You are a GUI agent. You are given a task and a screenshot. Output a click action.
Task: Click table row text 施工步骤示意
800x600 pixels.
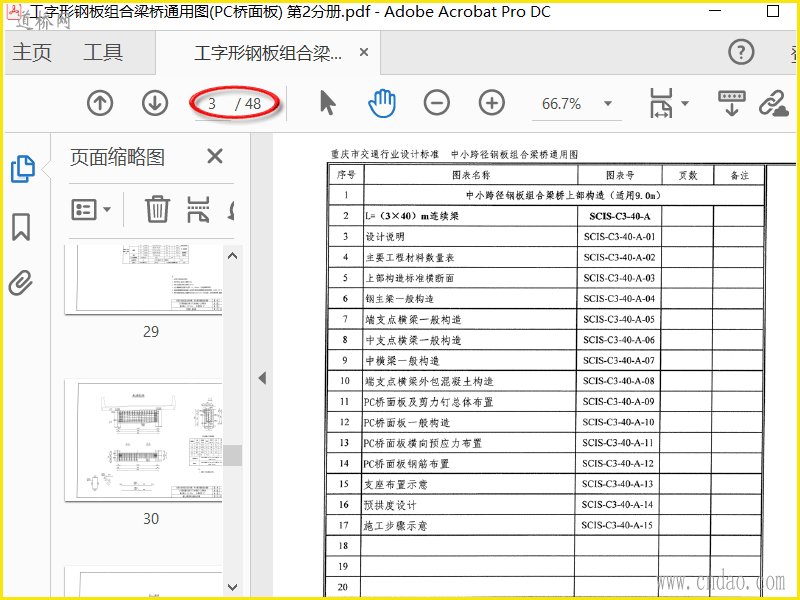(x=395, y=526)
